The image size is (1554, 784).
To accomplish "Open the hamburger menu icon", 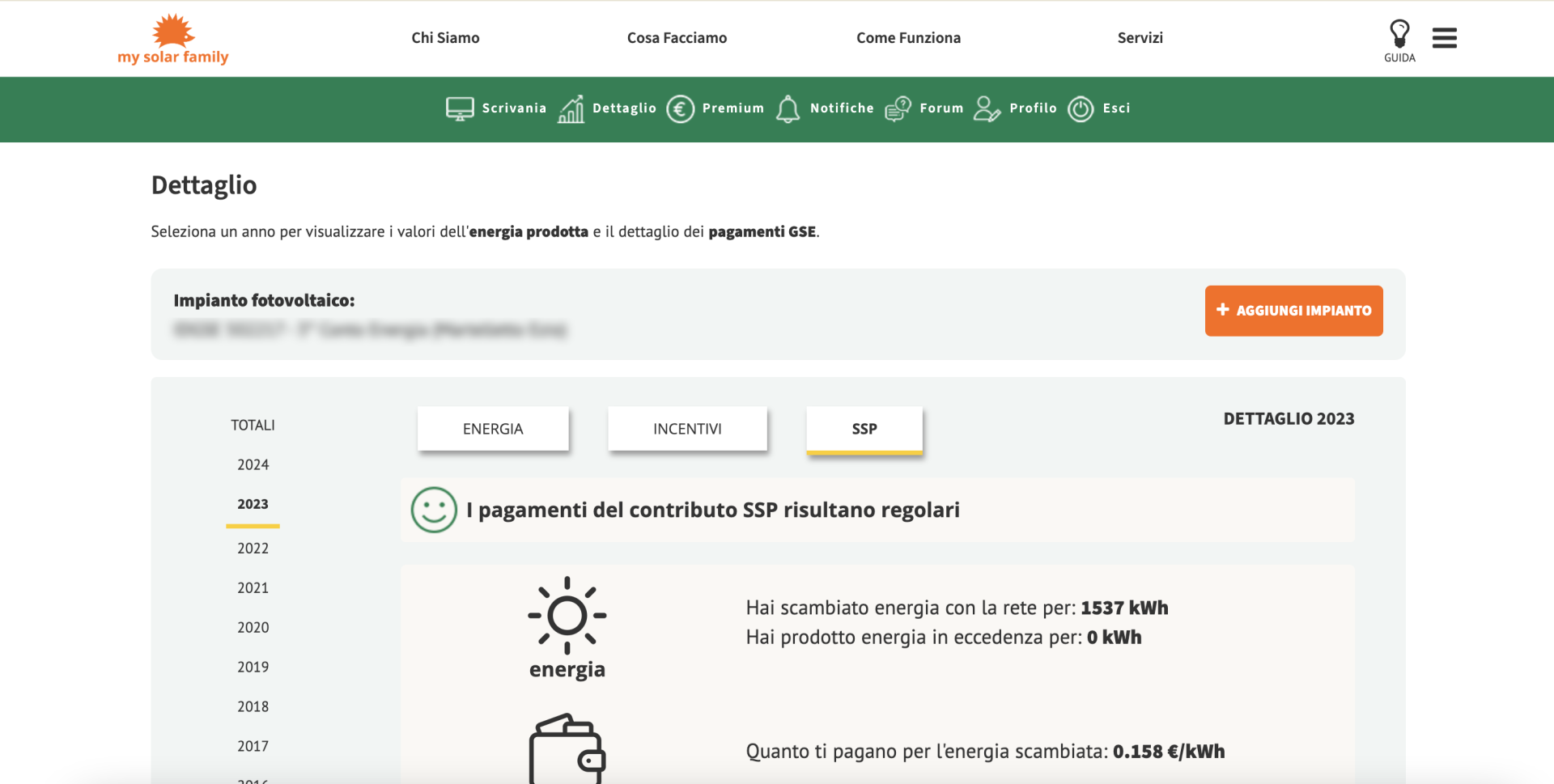I will pos(1445,38).
